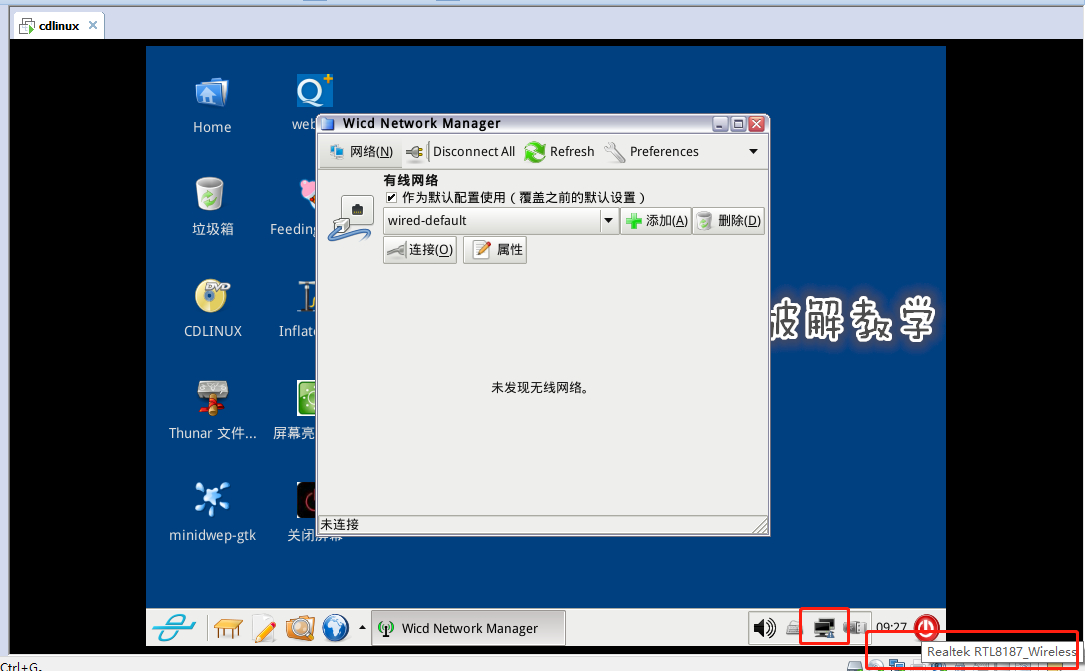Screen dimensions: 1085x671
Task: Click the USB device tray icon
Action: point(855,627)
